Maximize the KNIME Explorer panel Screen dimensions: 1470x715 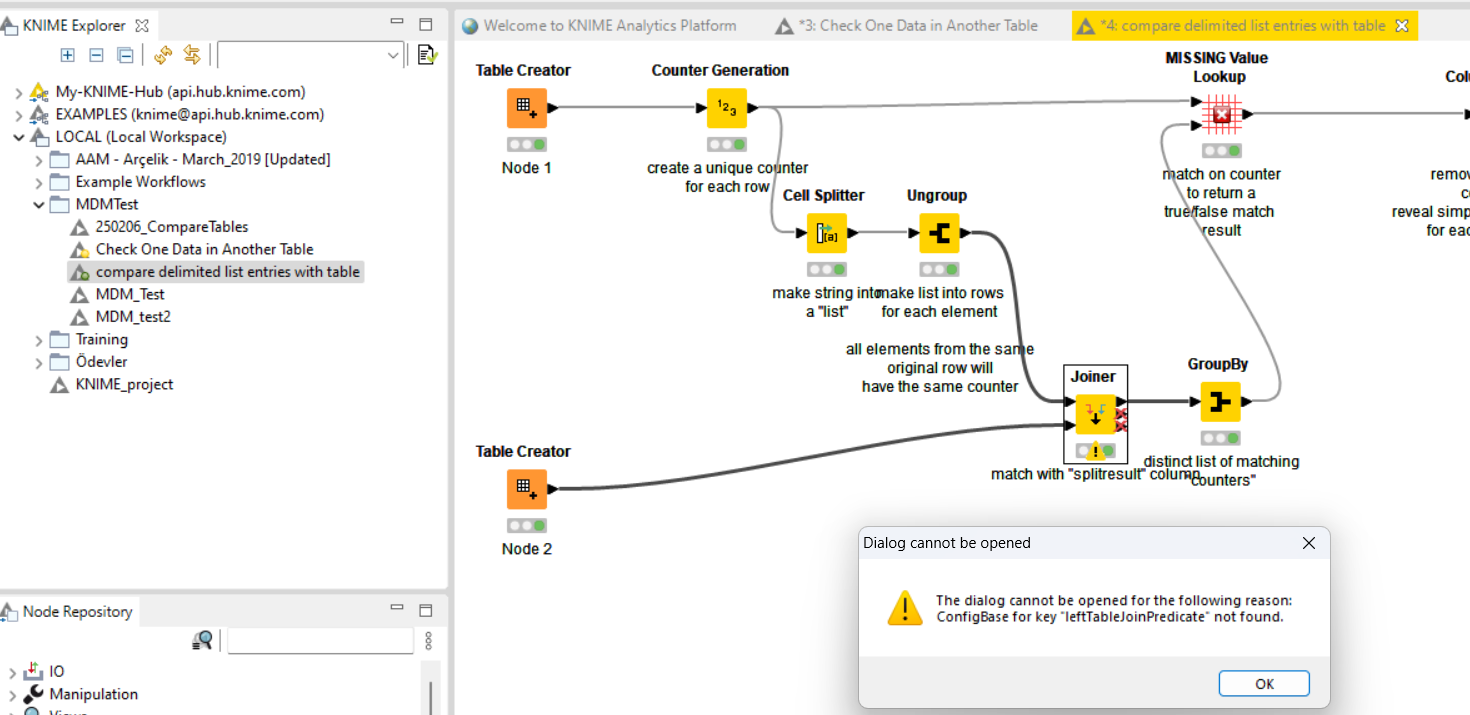(425, 24)
